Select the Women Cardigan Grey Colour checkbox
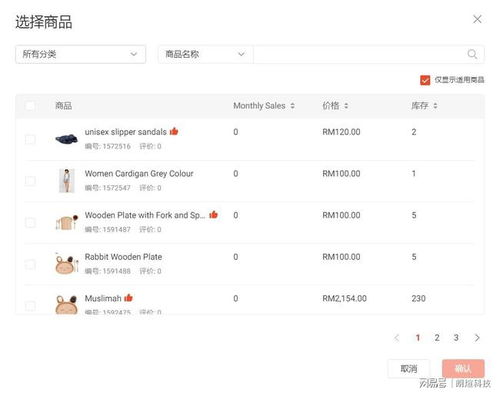The height and width of the screenshot is (393, 500). tap(30, 181)
